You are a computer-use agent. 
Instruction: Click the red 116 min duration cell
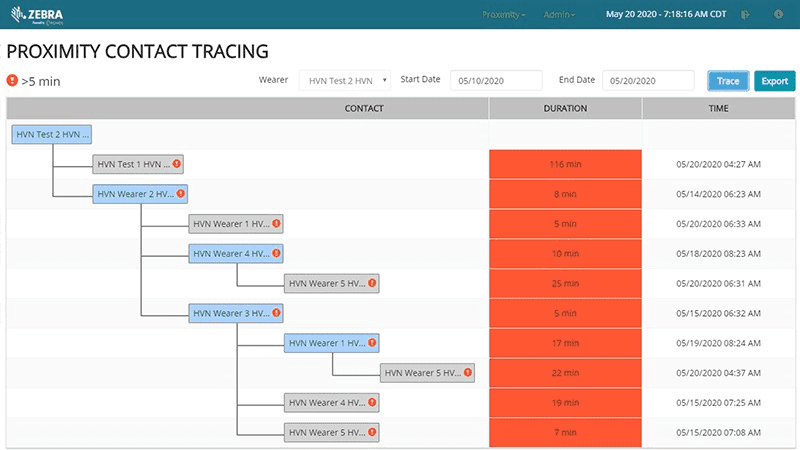[x=565, y=164]
